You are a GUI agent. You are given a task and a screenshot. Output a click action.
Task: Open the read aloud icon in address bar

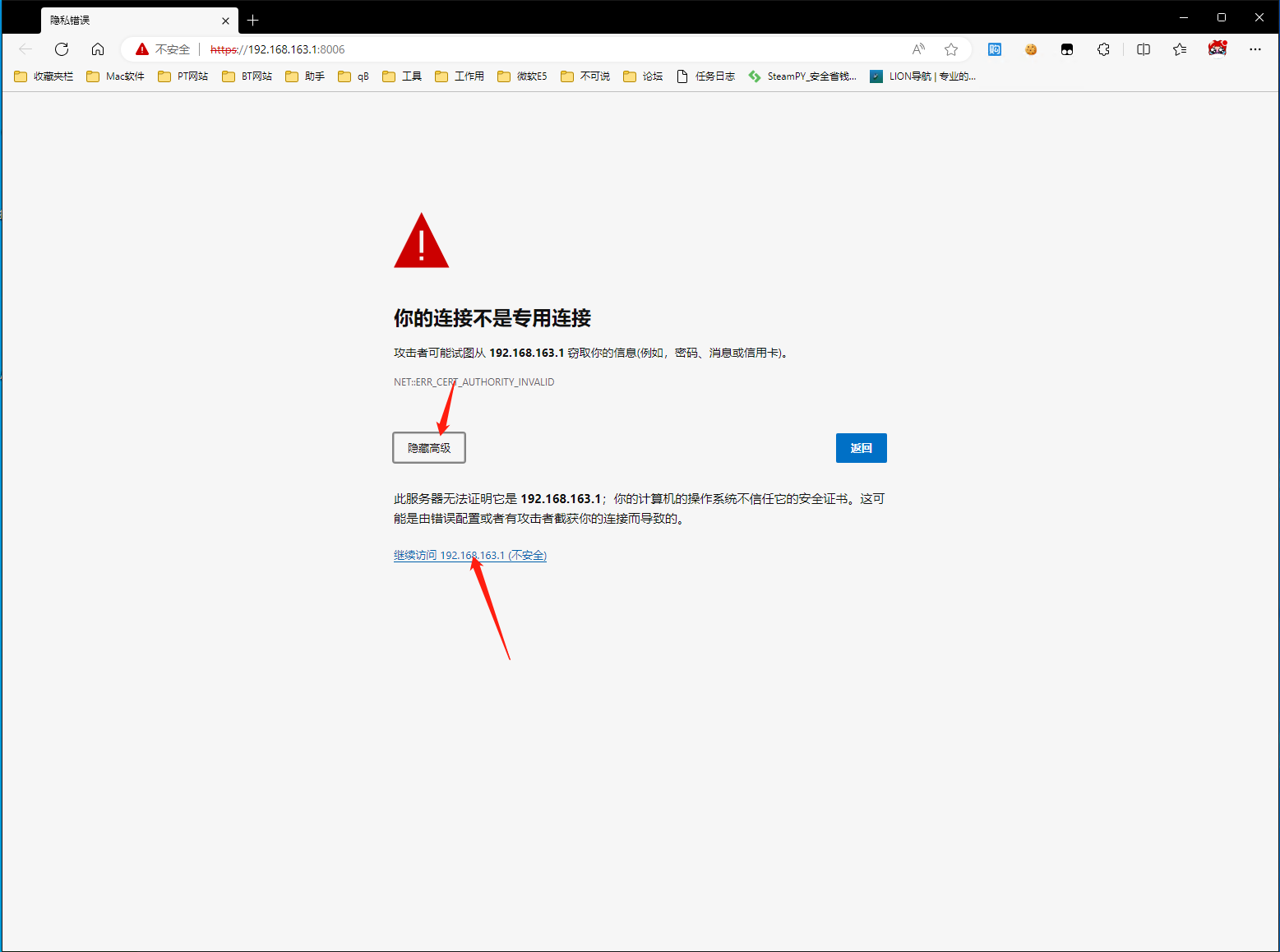918,49
